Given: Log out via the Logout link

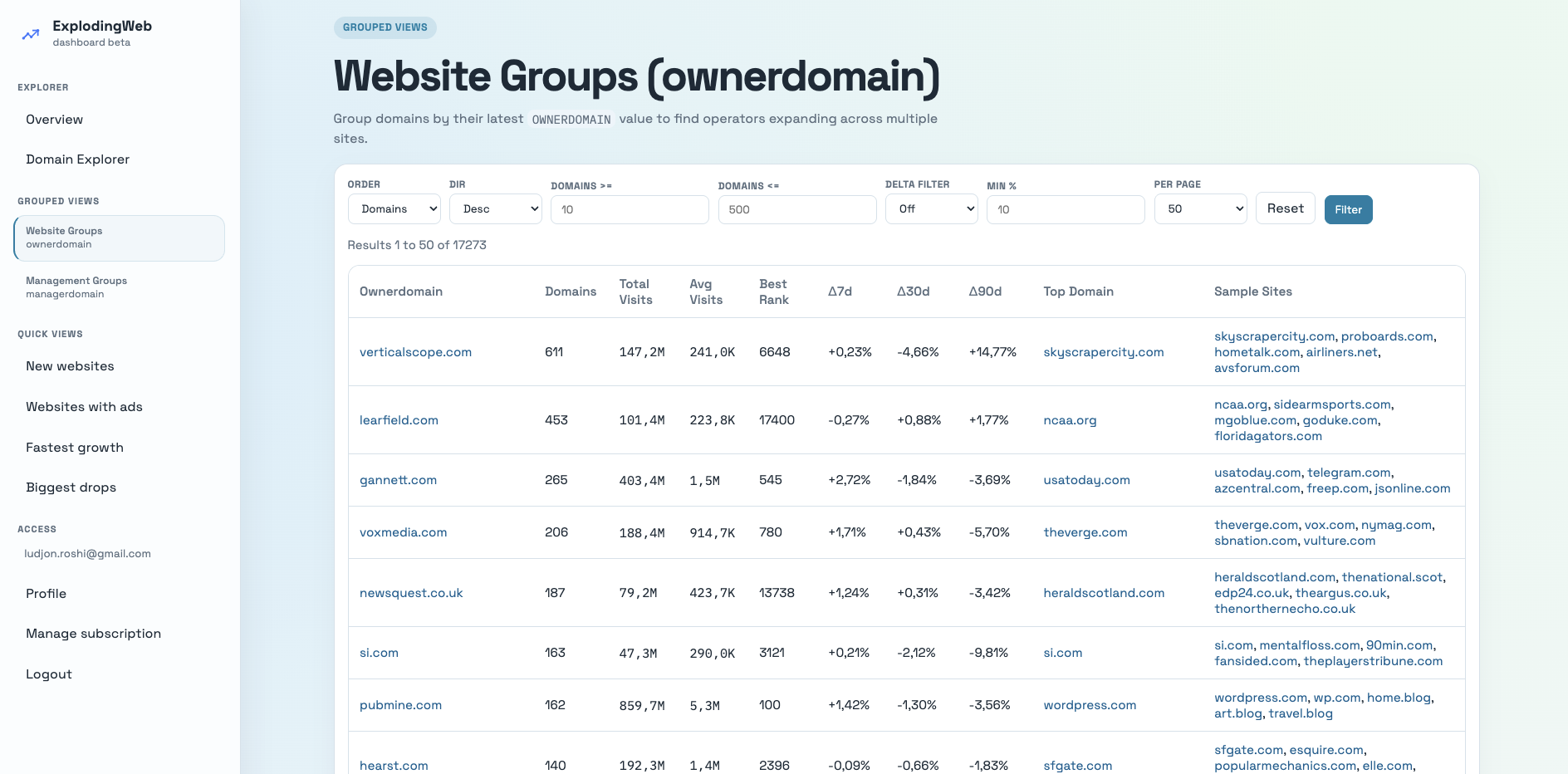Looking at the screenshot, I should [49, 674].
